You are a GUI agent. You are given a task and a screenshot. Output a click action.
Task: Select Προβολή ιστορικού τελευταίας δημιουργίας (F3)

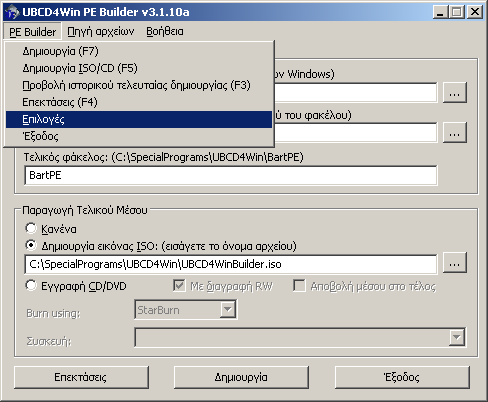click(139, 85)
